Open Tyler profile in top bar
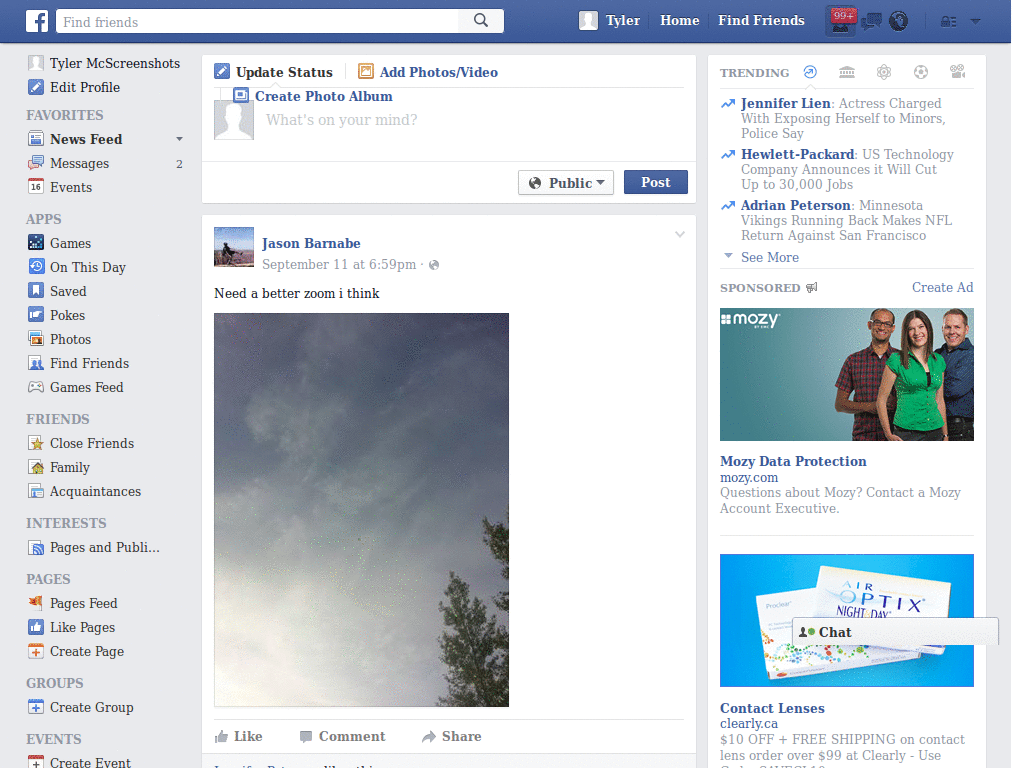Screen dimensions: 1024x768 (610, 20)
